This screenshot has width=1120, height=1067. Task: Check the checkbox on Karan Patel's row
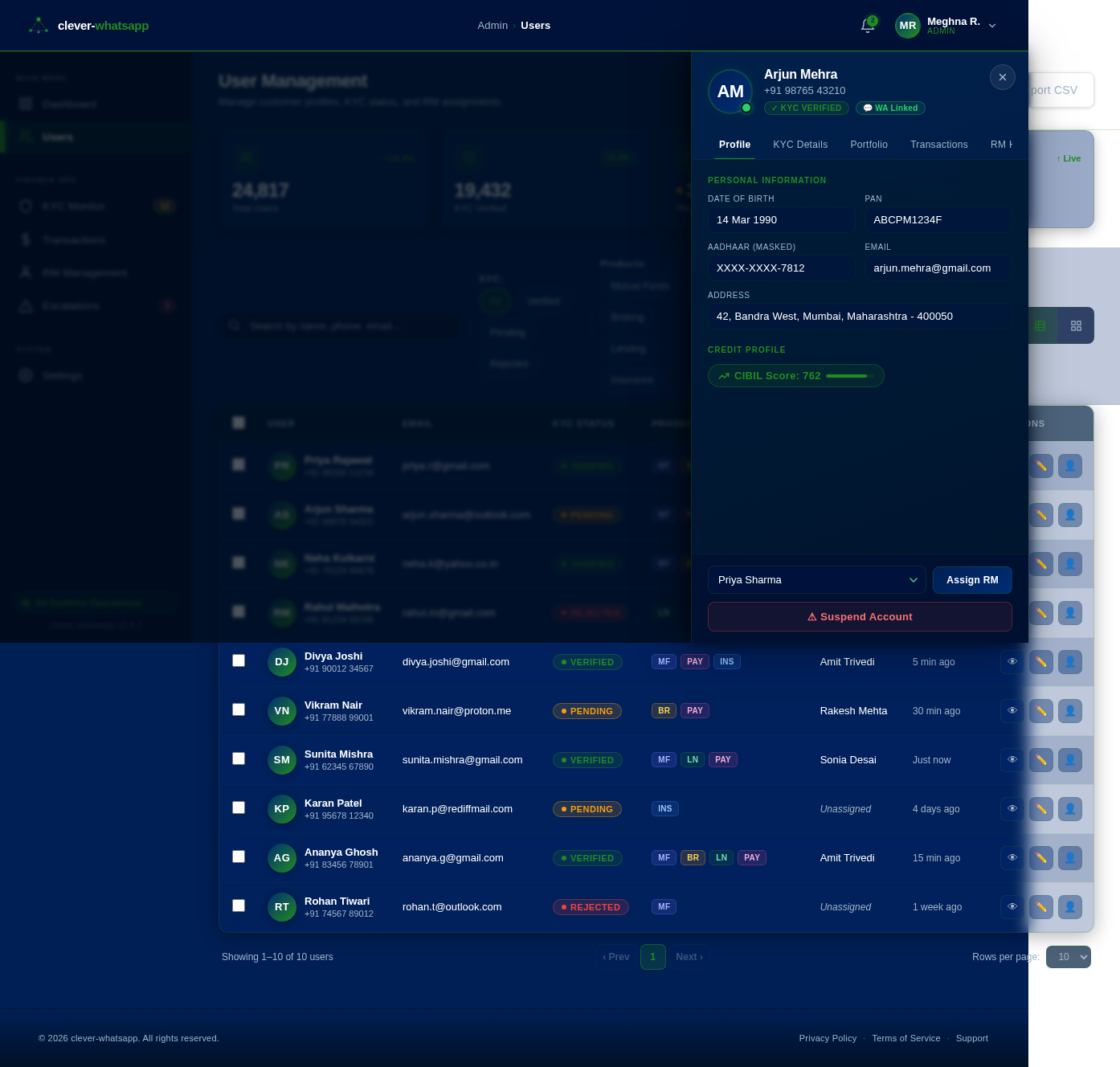coord(239,807)
